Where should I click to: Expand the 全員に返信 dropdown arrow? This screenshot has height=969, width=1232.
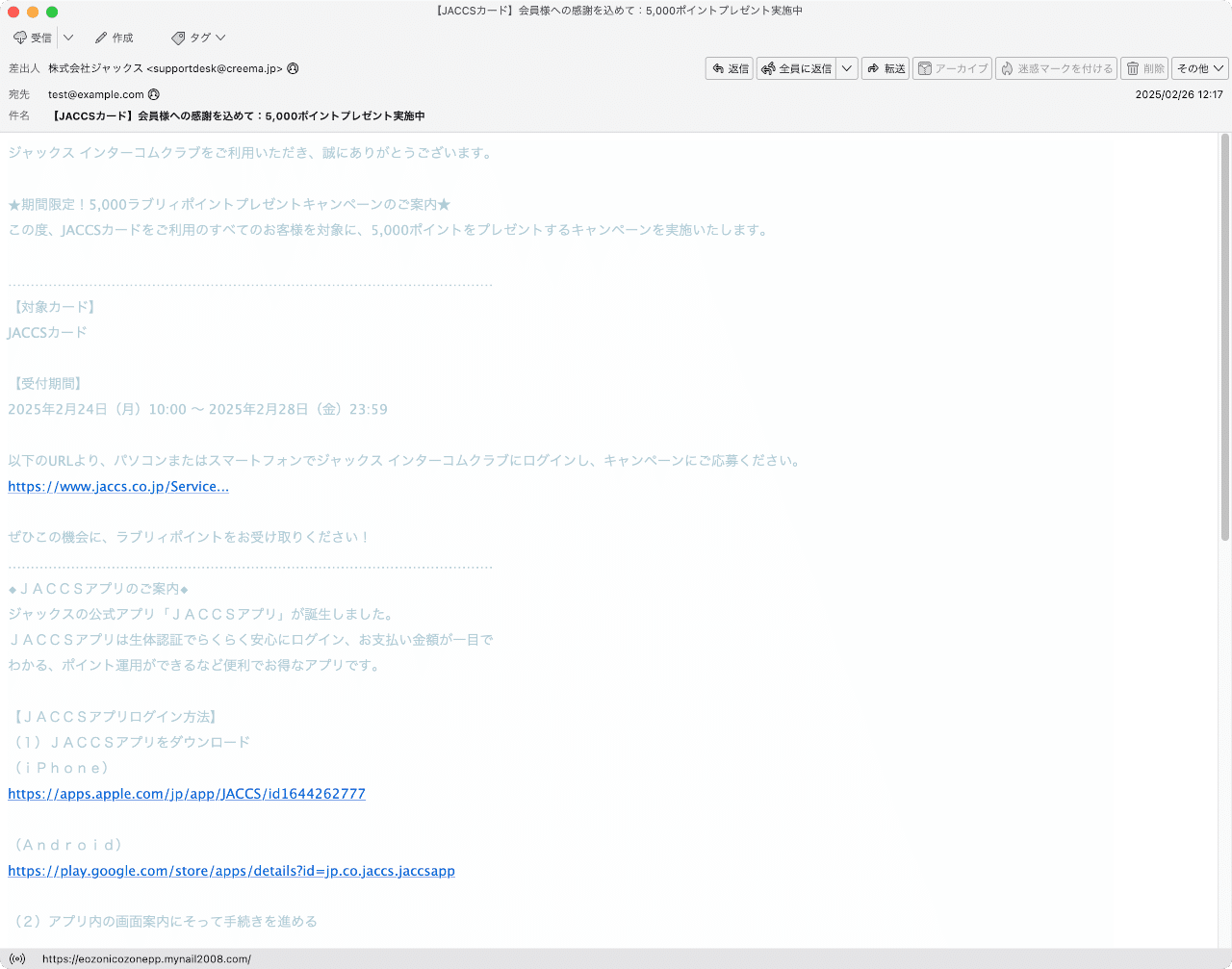tap(845, 67)
